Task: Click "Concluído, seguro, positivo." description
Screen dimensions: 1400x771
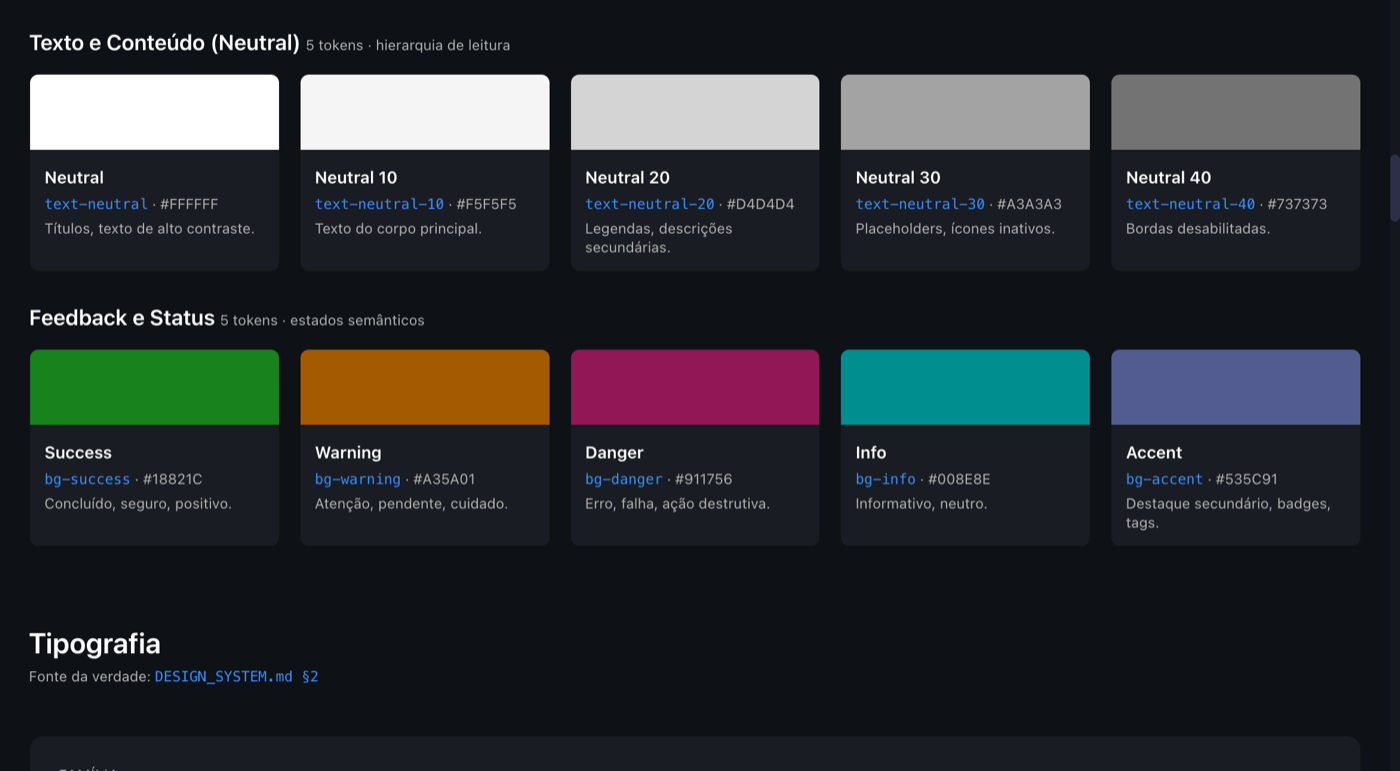Action: (x=138, y=504)
